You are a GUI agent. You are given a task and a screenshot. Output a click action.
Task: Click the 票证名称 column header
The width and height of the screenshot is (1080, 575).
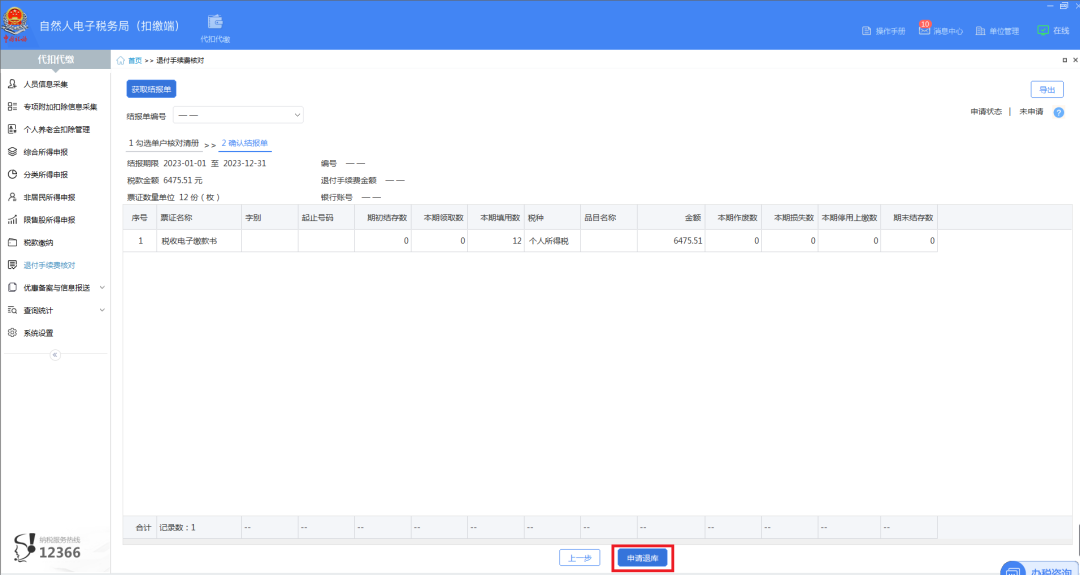tap(198, 217)
